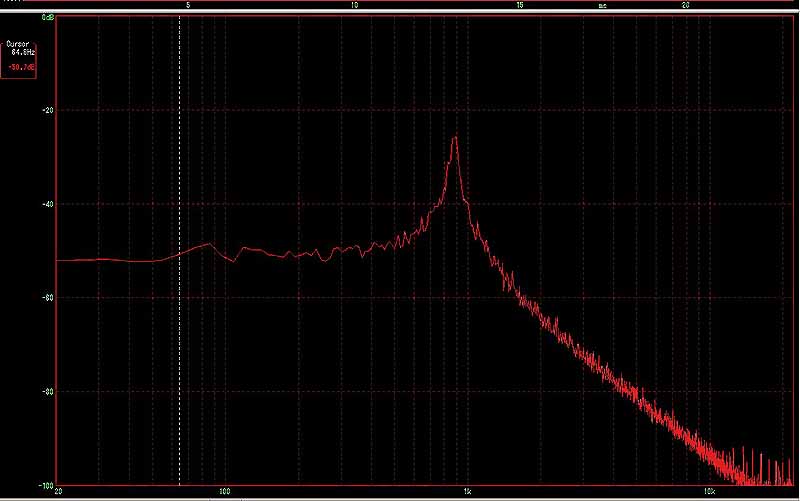Click the 10 mark on top time ruler
The height and width of the screenshot is (501, 800).
(354, 5)
